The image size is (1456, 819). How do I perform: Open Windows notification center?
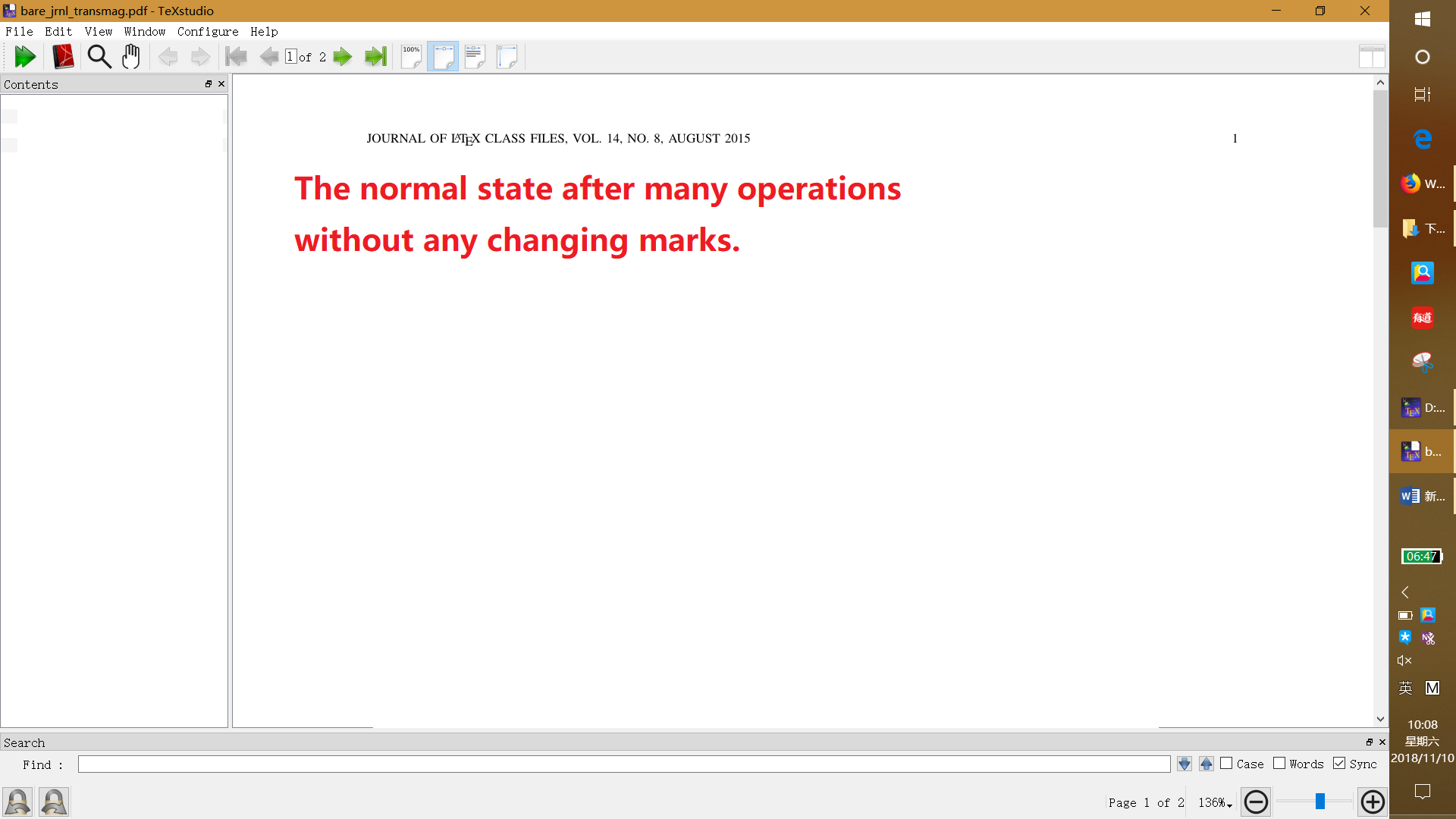pos(1423,792)
